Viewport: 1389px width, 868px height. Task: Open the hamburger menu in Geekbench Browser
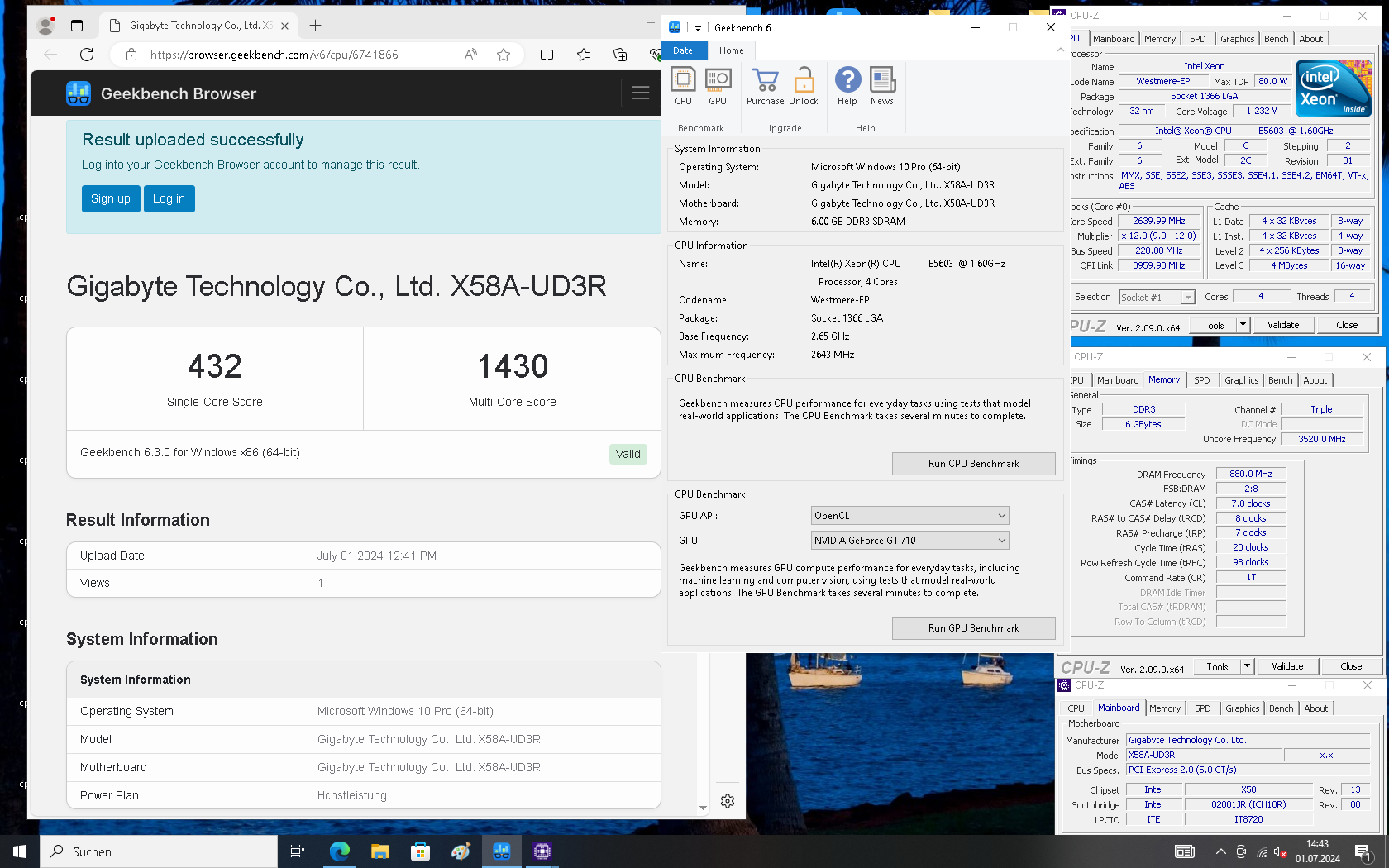pos(641,93)
